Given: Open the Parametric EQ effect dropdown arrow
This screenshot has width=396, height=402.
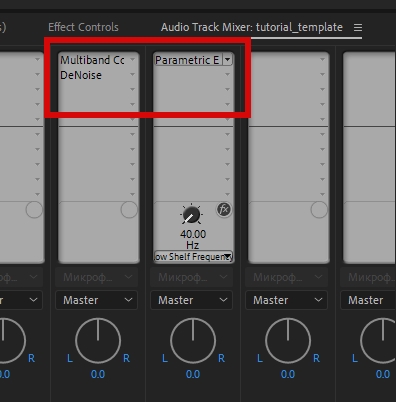Looking at the screenshot, I should pyautogui.click(x=228, y=60).
